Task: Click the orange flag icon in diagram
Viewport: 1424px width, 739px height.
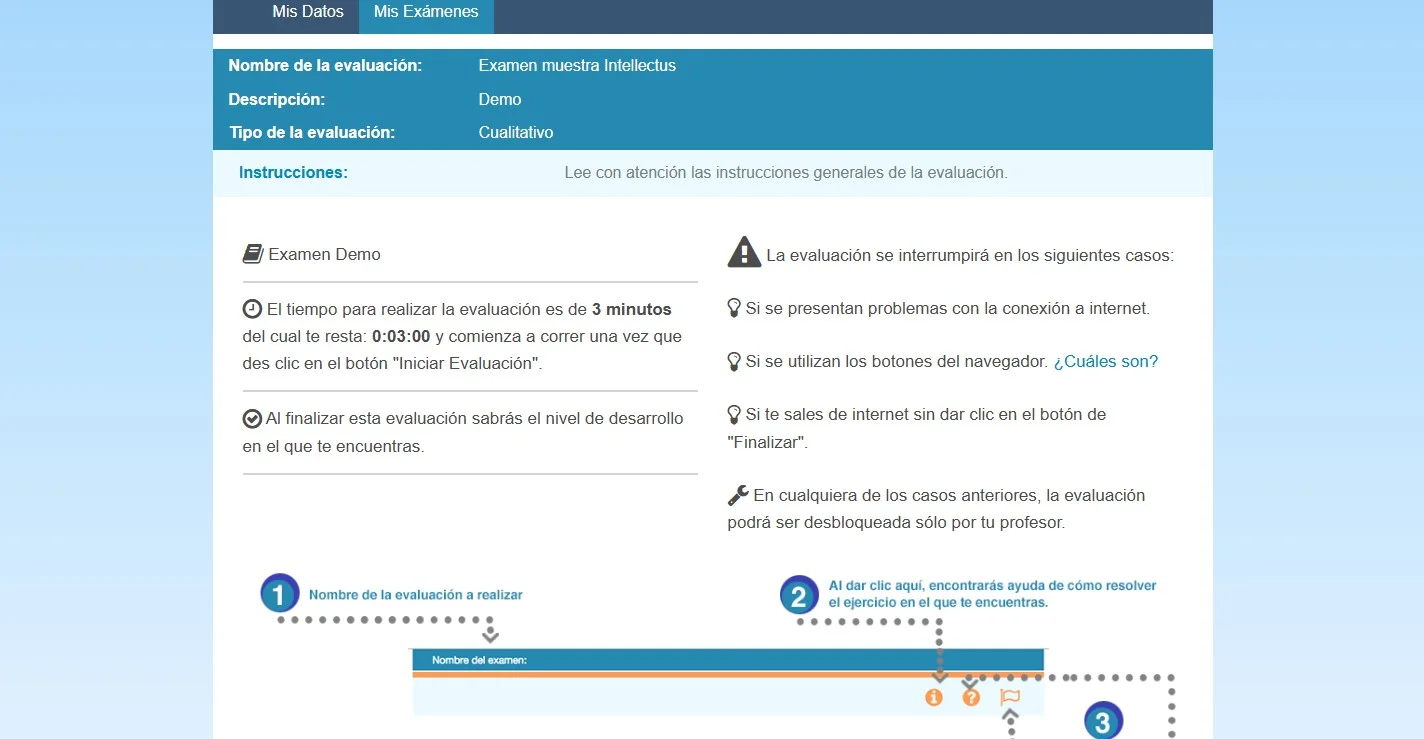Action: (x=1010, y=698)
